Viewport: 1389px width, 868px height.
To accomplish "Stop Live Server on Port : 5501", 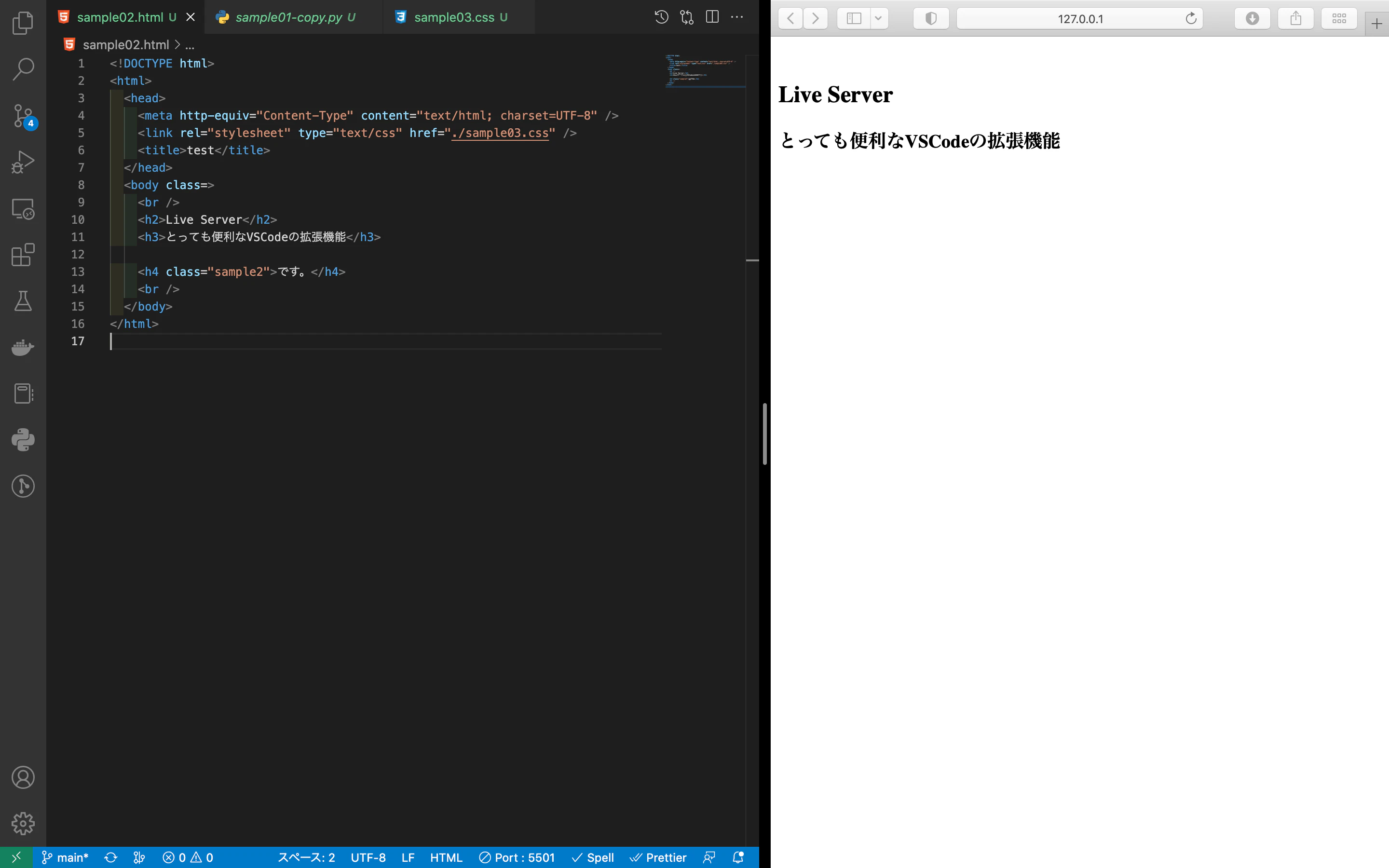I will (x=517, y=857).
